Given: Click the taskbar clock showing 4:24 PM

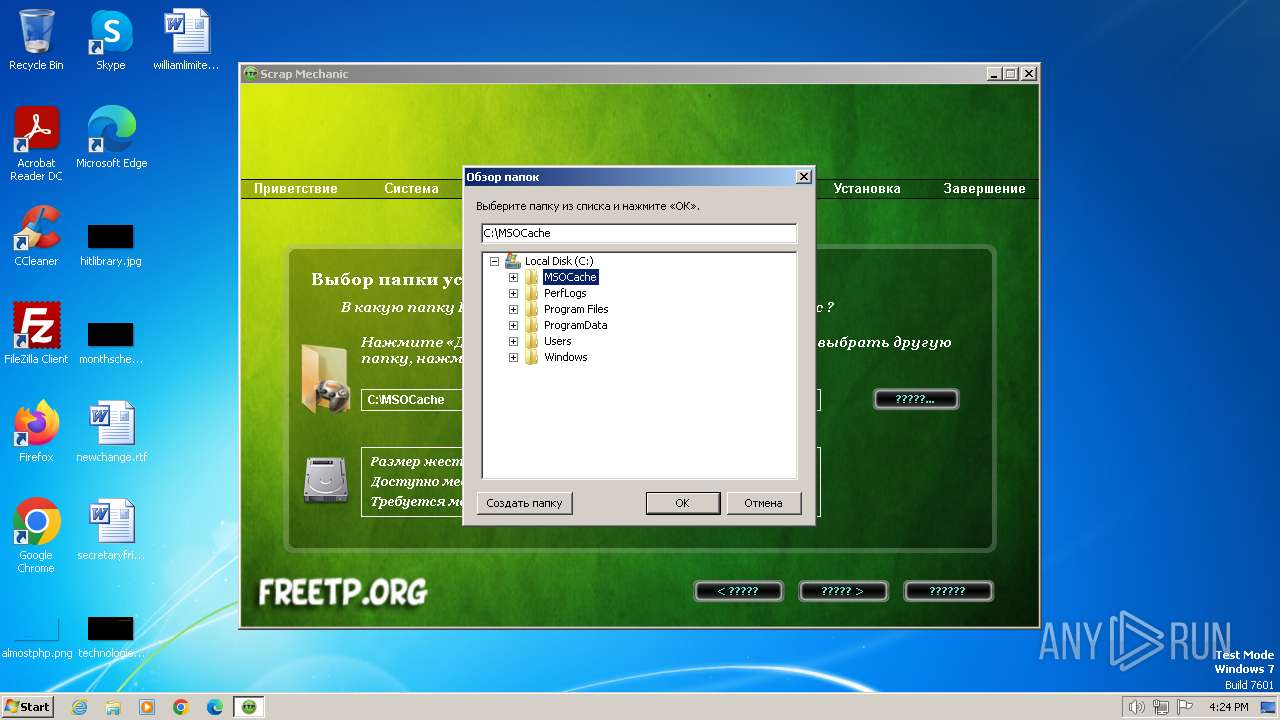Looking at the screenshot, I should pos(1228,707).
